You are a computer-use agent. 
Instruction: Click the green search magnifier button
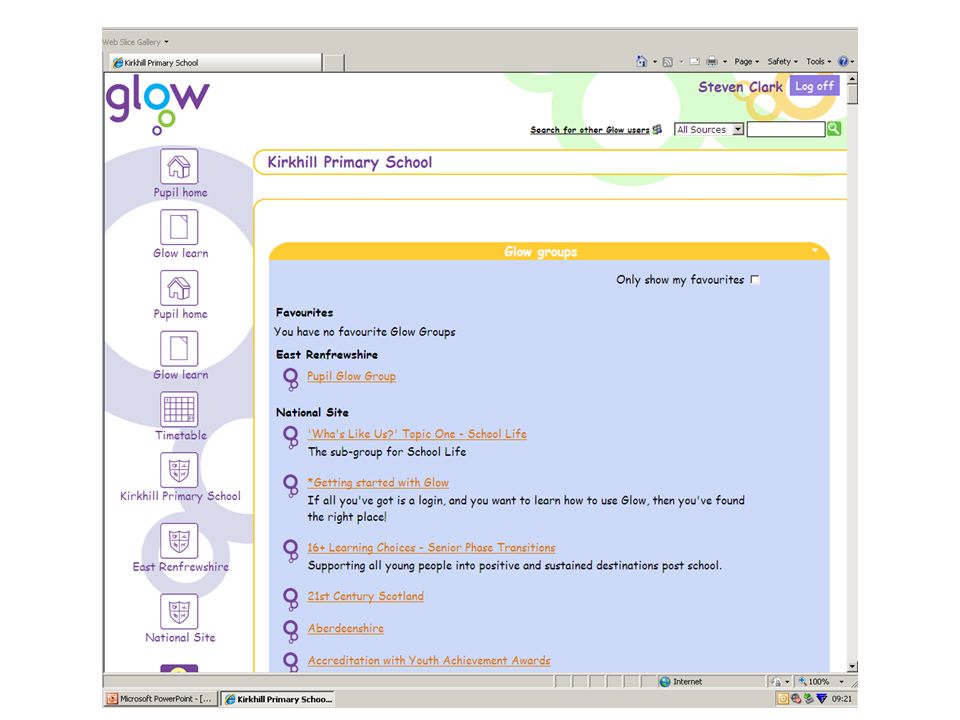(833, 129)
